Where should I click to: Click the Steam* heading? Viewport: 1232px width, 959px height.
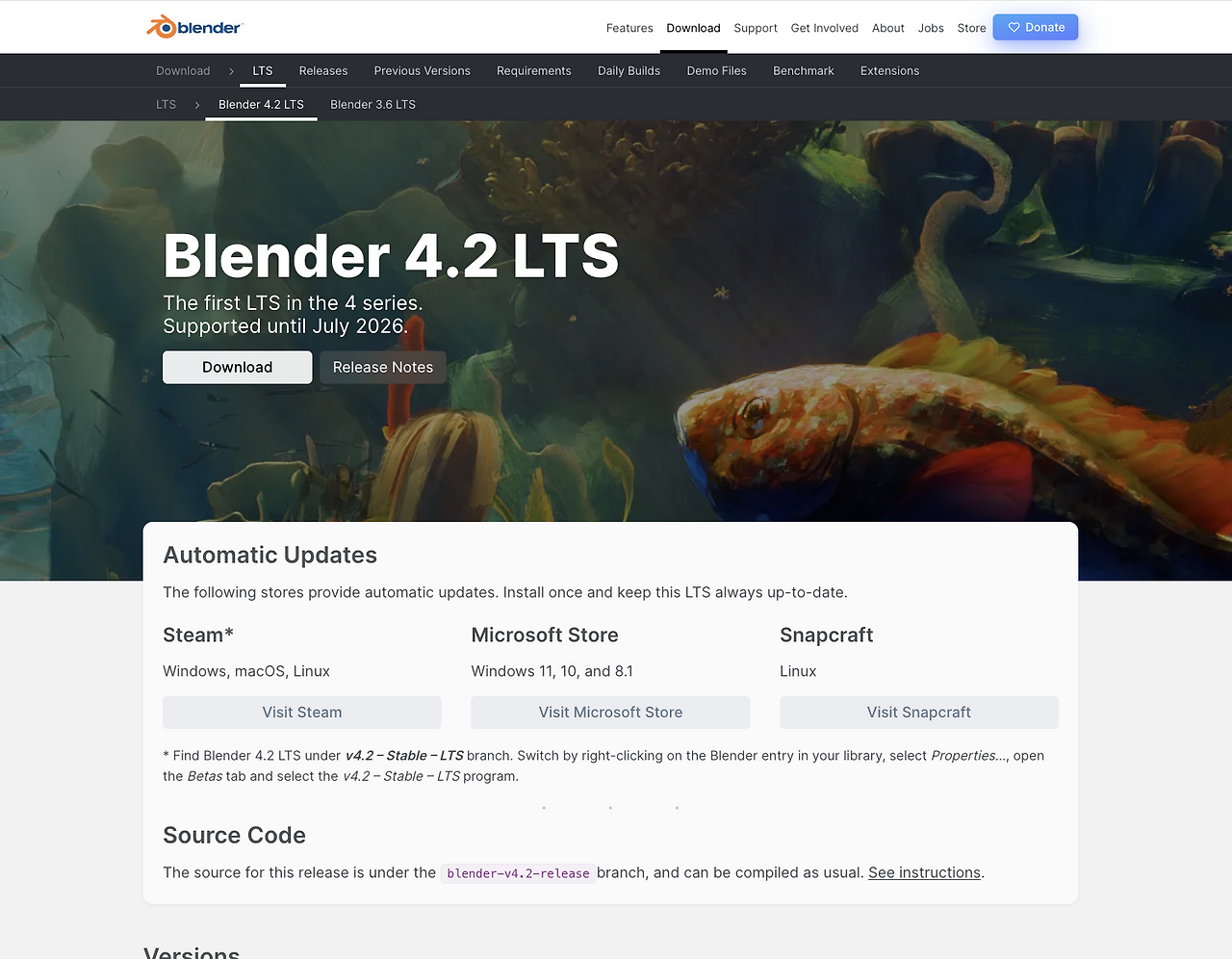[198, 635]
